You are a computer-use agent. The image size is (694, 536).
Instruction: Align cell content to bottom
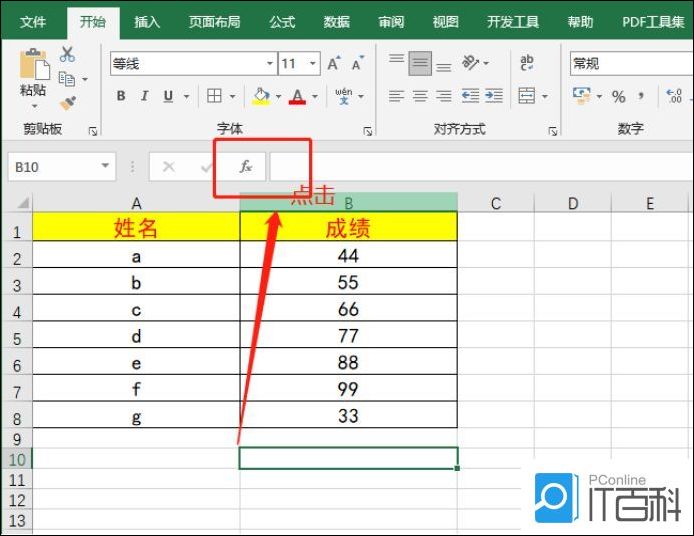[443, 67]
